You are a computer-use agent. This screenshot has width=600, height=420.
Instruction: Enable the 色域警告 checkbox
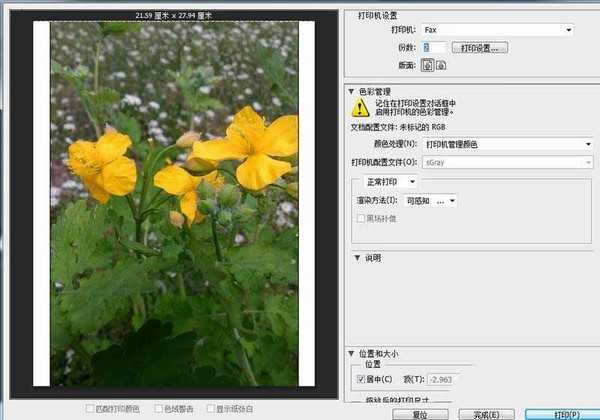(158, 409)
